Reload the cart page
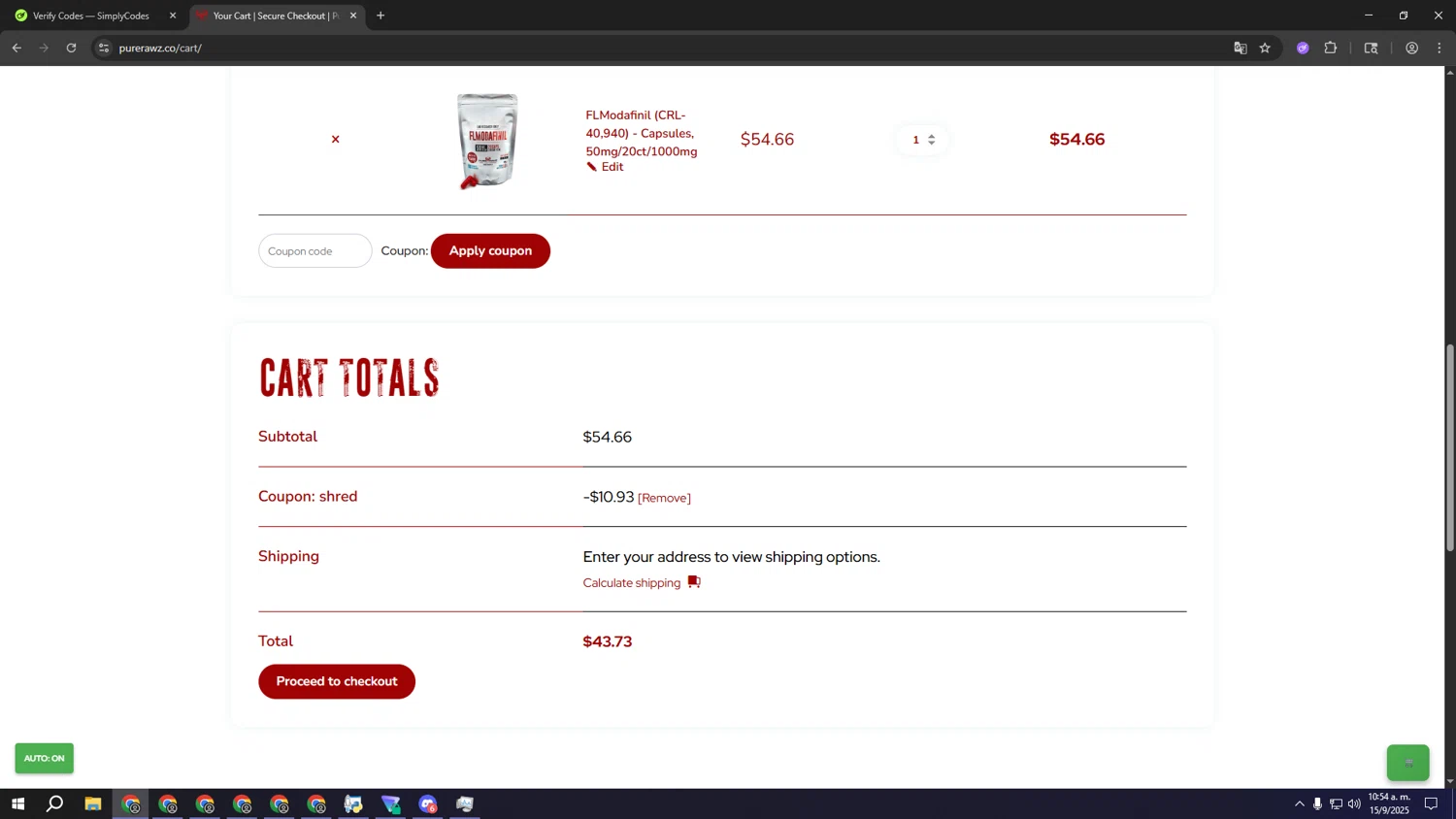Screen dimensions: 1456x819 click(x=71, y=48)
